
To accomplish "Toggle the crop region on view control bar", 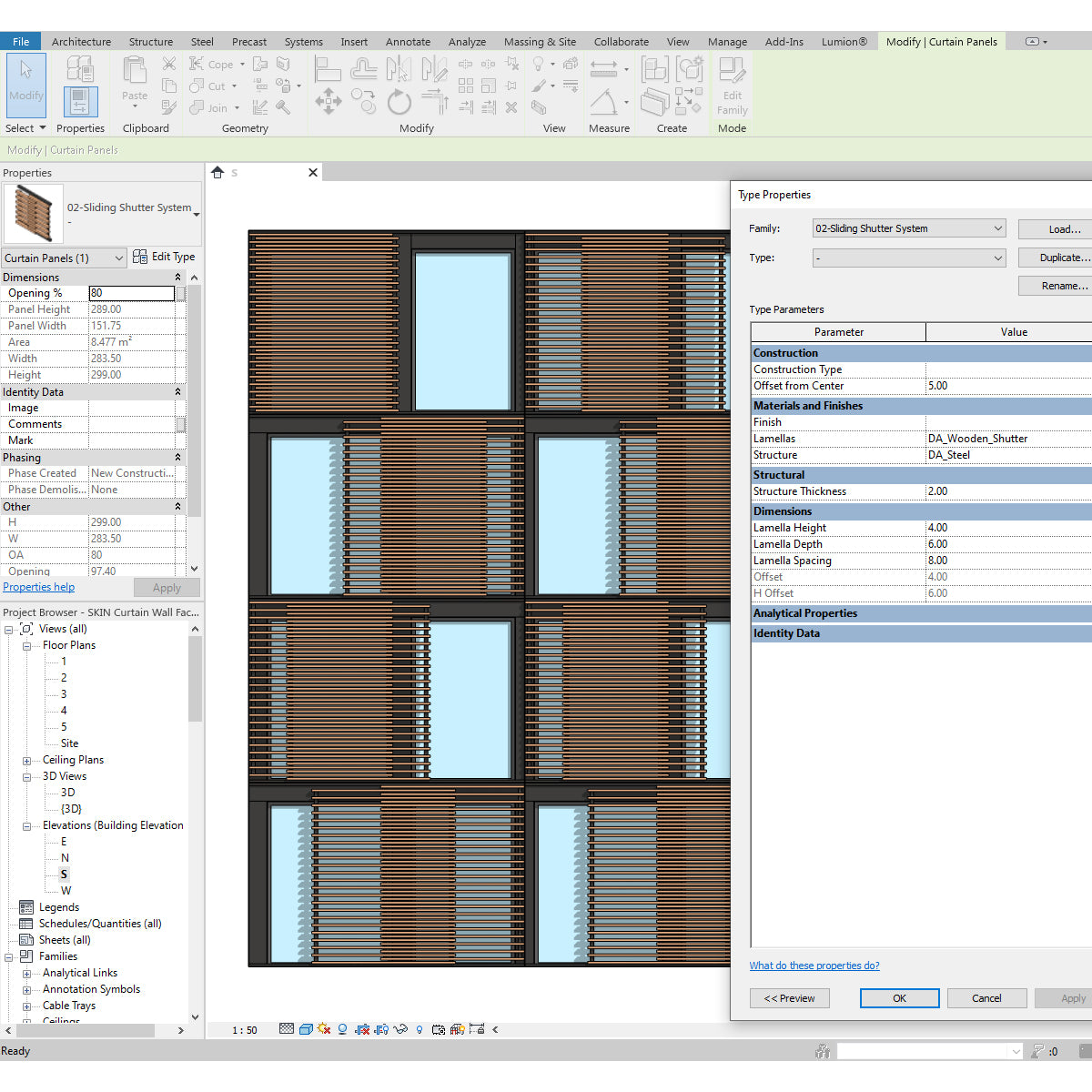I will (x=363, y=1028).
